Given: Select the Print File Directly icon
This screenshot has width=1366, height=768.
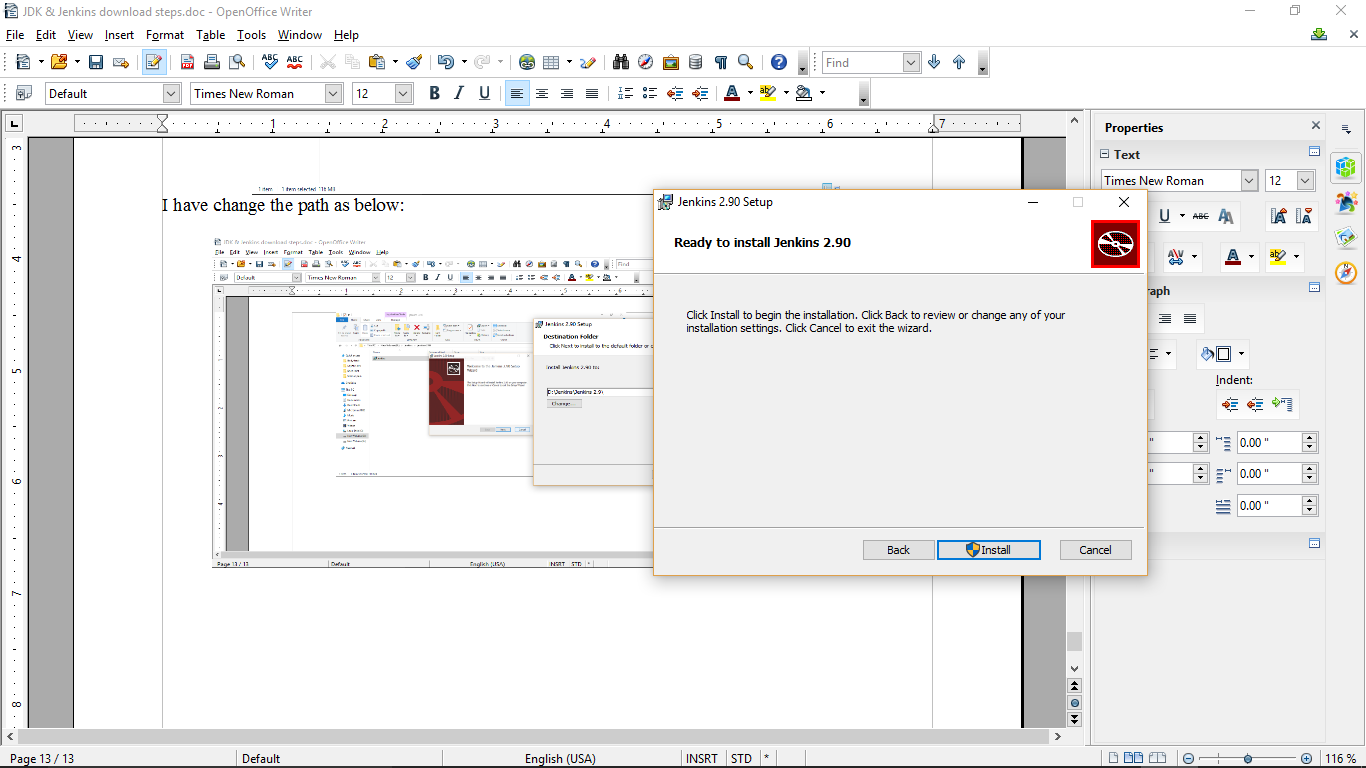Looking at the screenshot, I should pyautogui.click(x=210, y=62).
